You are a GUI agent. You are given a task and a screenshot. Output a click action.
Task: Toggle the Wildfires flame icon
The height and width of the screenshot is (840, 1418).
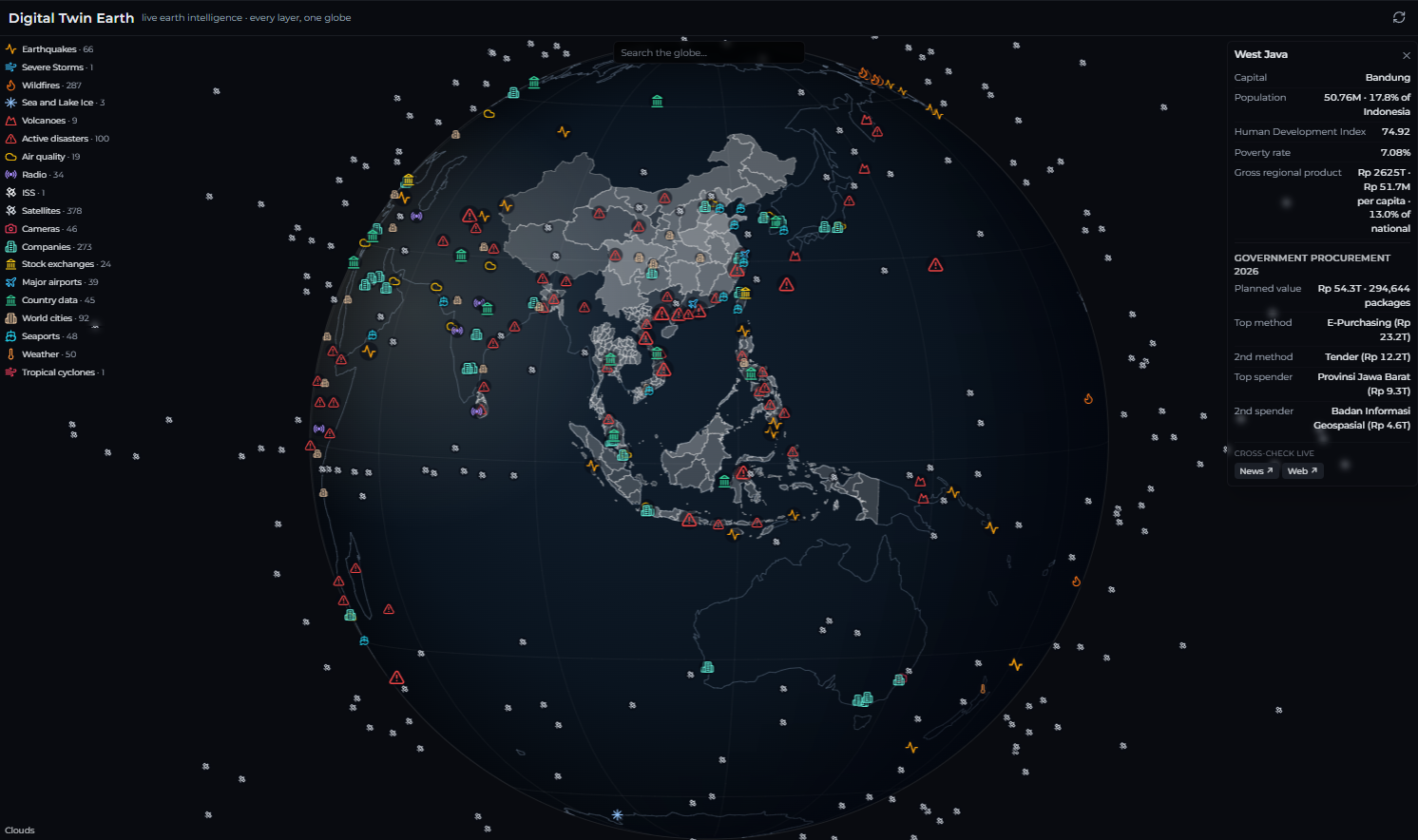coord(11,86)
